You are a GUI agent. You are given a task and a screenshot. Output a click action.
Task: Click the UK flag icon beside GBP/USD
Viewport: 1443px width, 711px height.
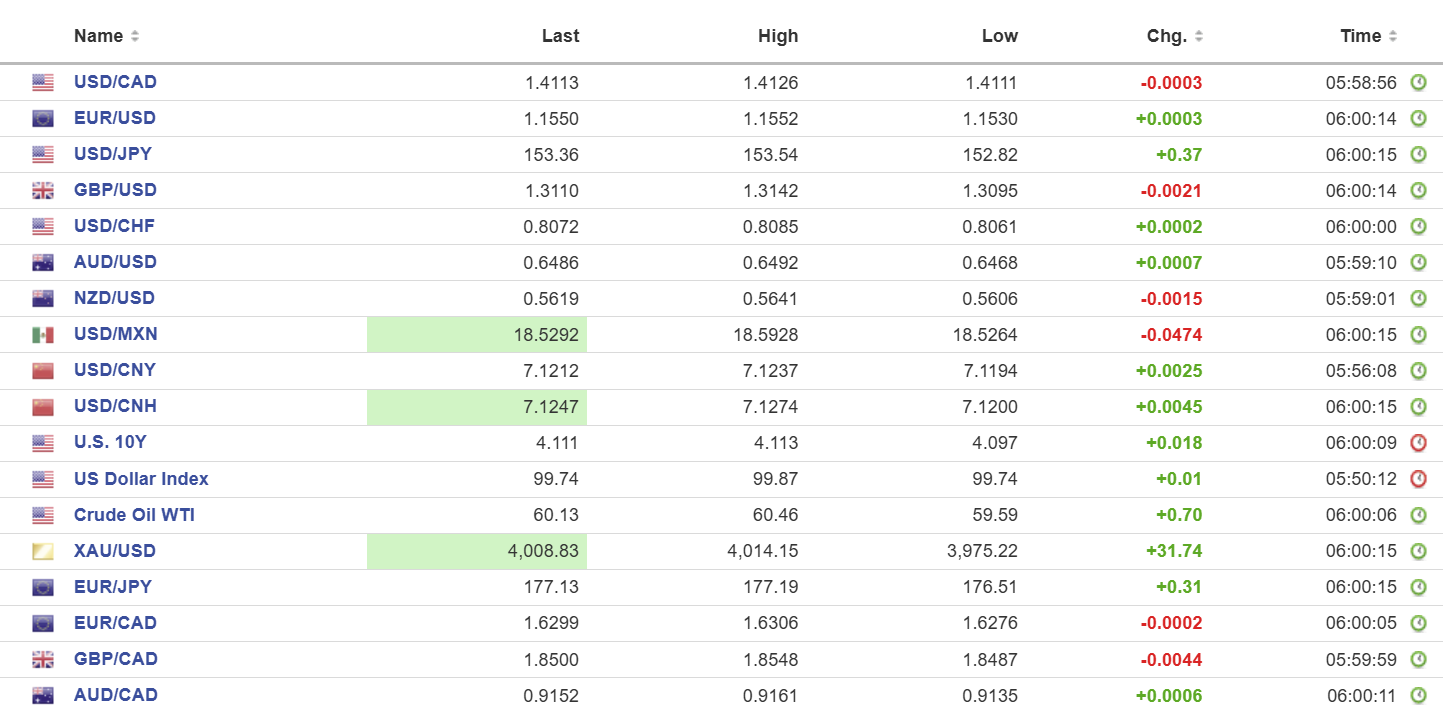(x=43, y=191)
